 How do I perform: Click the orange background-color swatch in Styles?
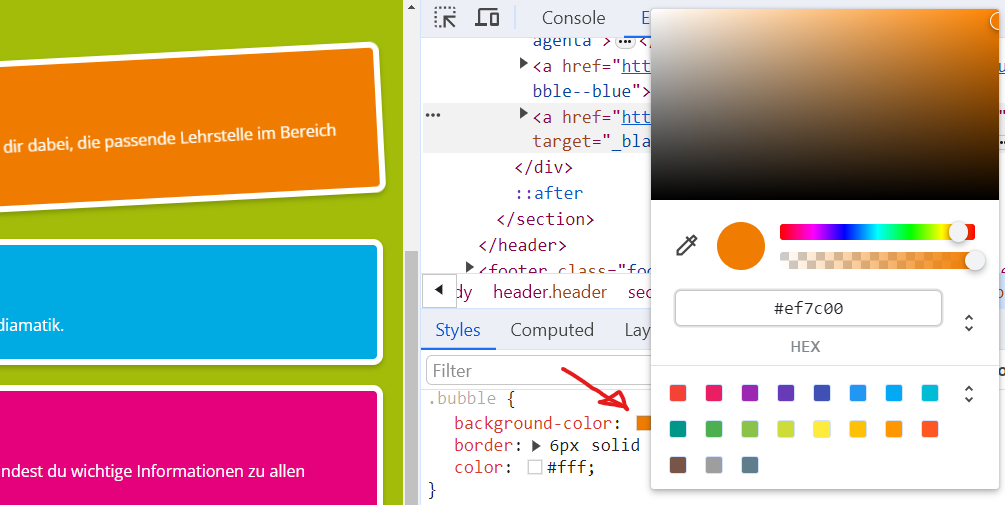[643, 423]
